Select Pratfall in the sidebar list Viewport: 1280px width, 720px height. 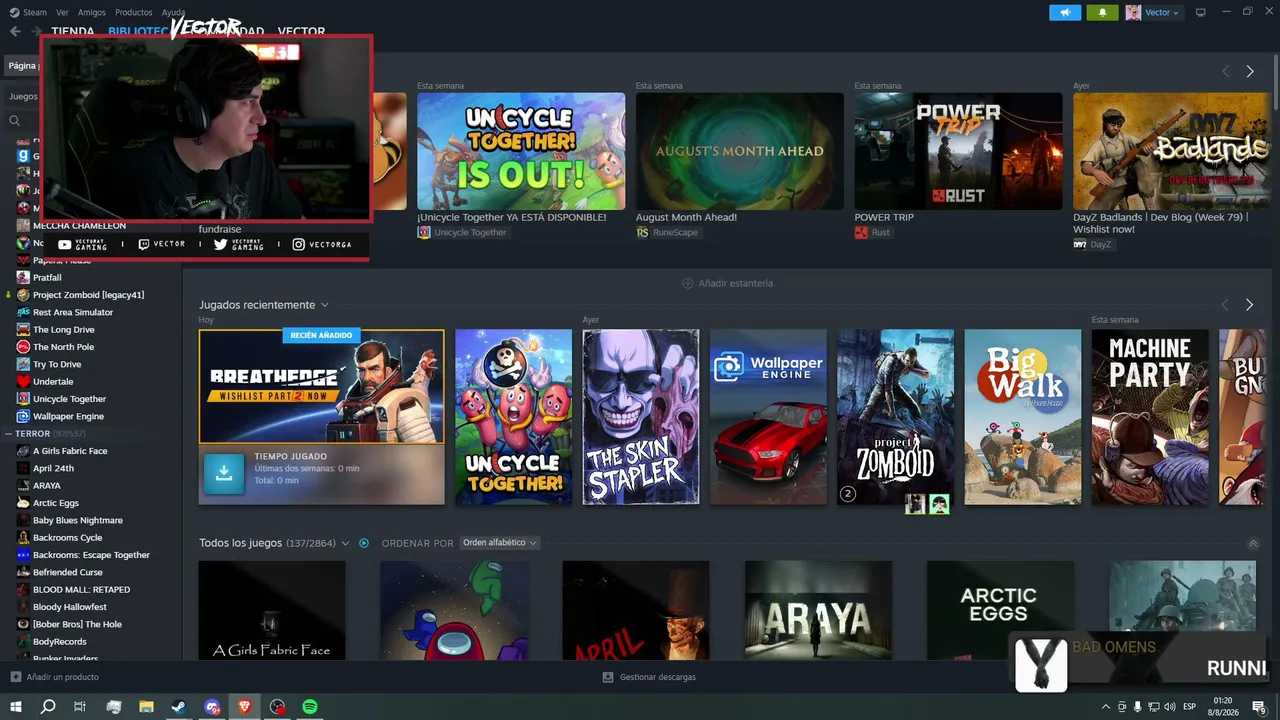click(x=47, y=277)
